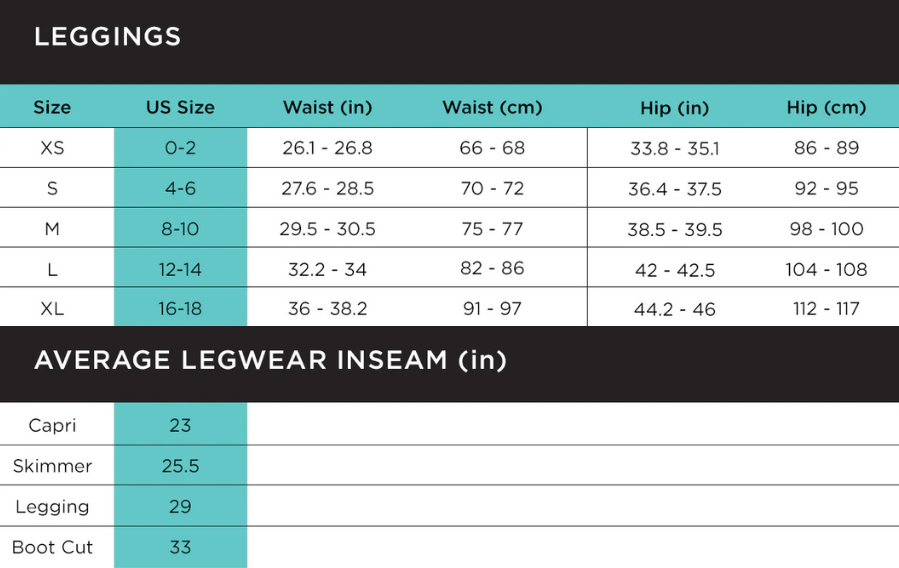The width and height of the screenshot is (899, 568).
Task: Click the Boot Cut inseam label
Action: 52,547
